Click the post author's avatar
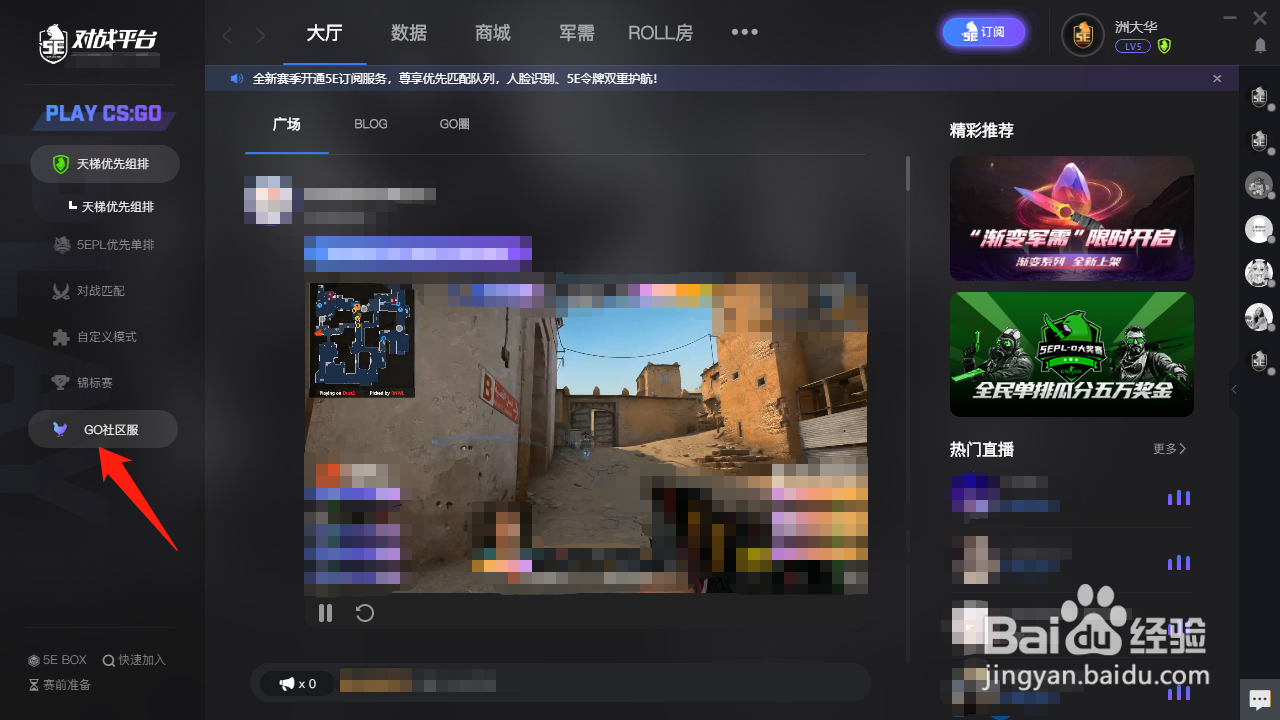 [268, 199]
